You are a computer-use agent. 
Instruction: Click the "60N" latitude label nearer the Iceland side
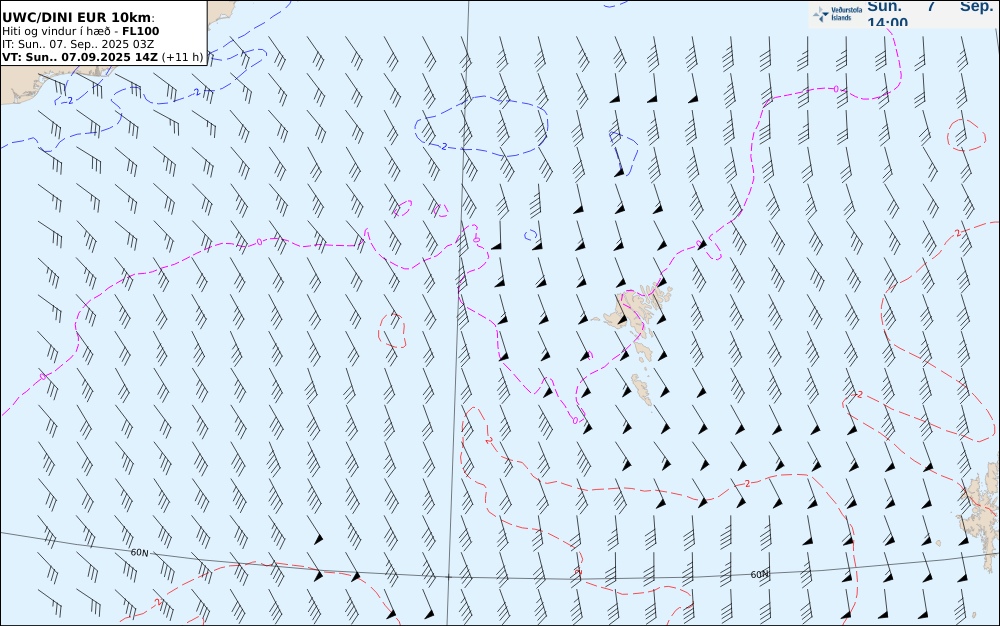click(140, 553)
